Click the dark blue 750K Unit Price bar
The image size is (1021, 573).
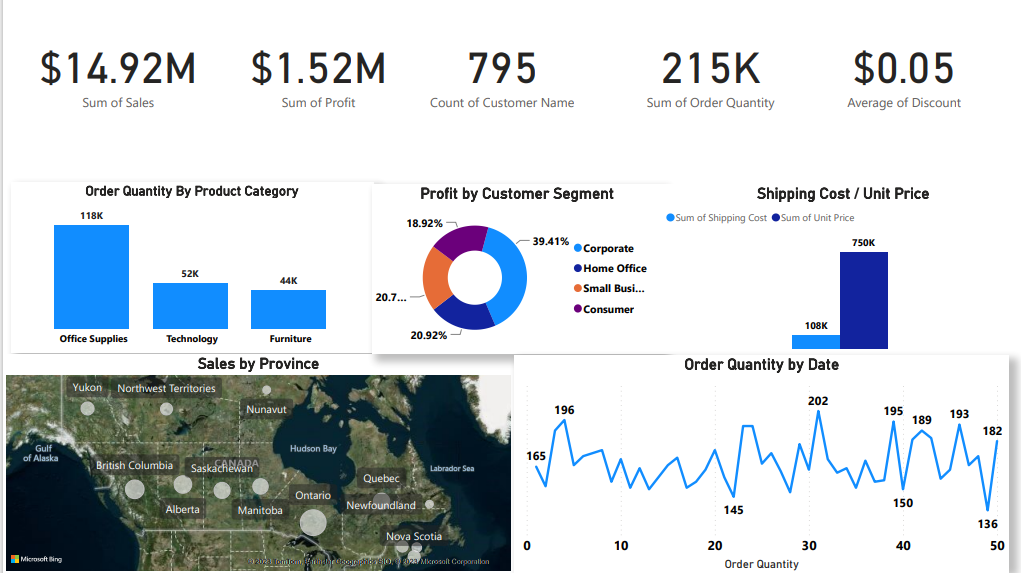(863, 300)
